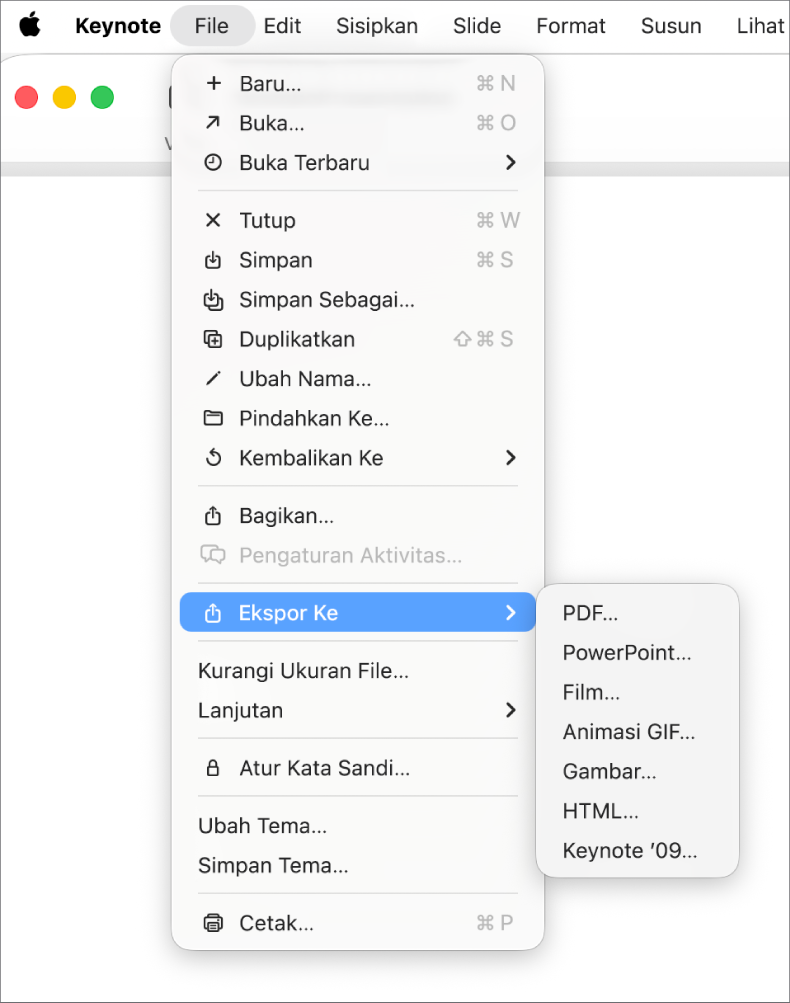790x1003 pixels.
Task: Click the lock icon beside Atur Kata Sandi
Action: pos(213,768)
